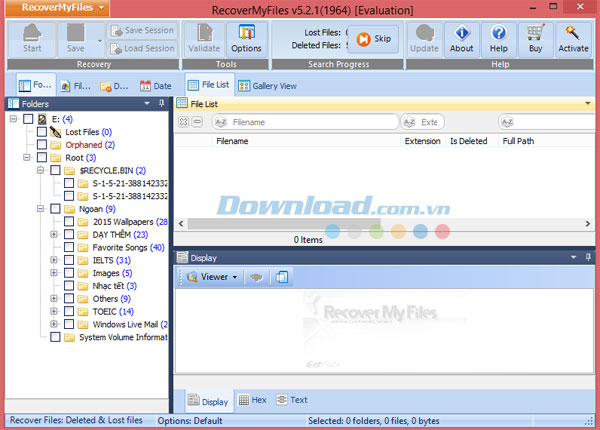The height and width of the screenshot is (430, 600).
Task: Click the Extension filter field
Action: [422, 122]
